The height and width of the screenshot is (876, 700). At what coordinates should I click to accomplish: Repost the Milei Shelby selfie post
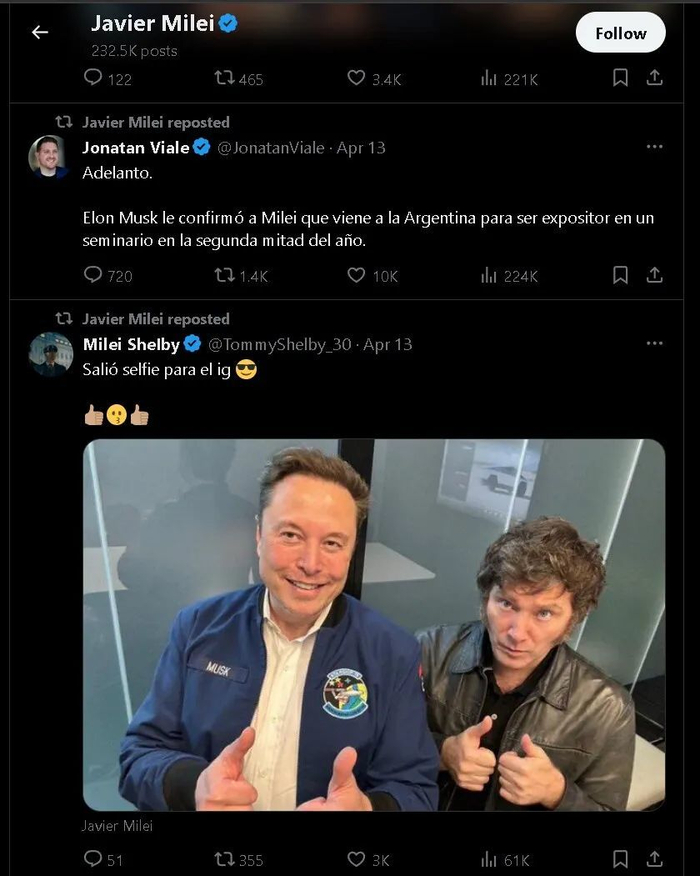(225, 859)
